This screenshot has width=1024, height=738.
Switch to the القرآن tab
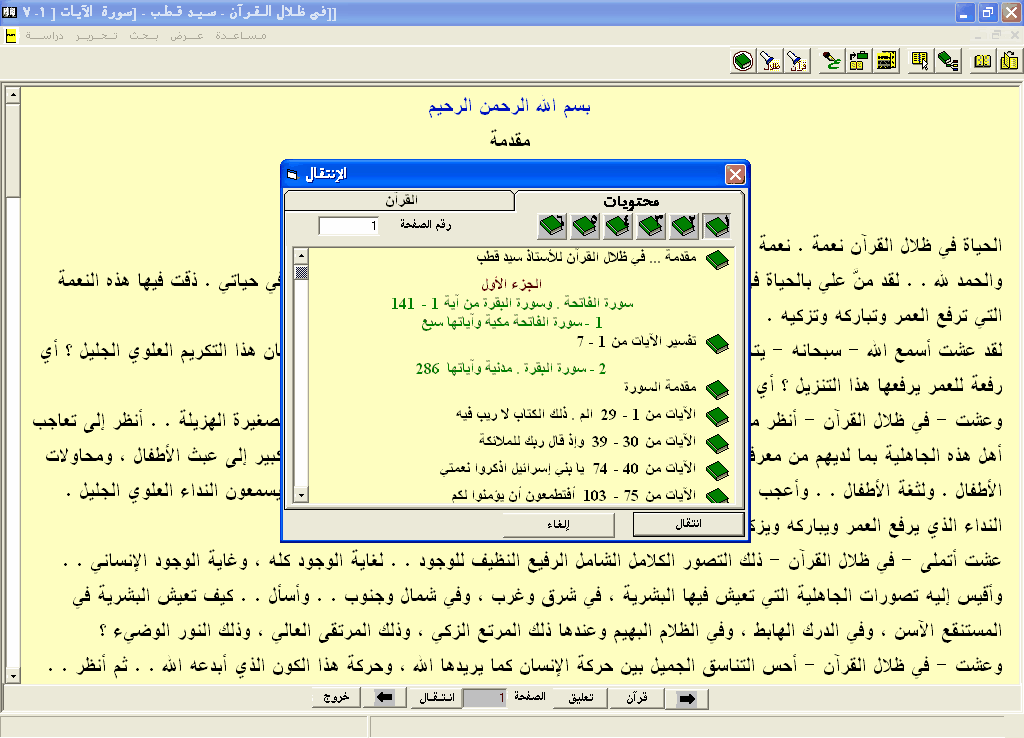pyautogui.click(x=401, y=201)
